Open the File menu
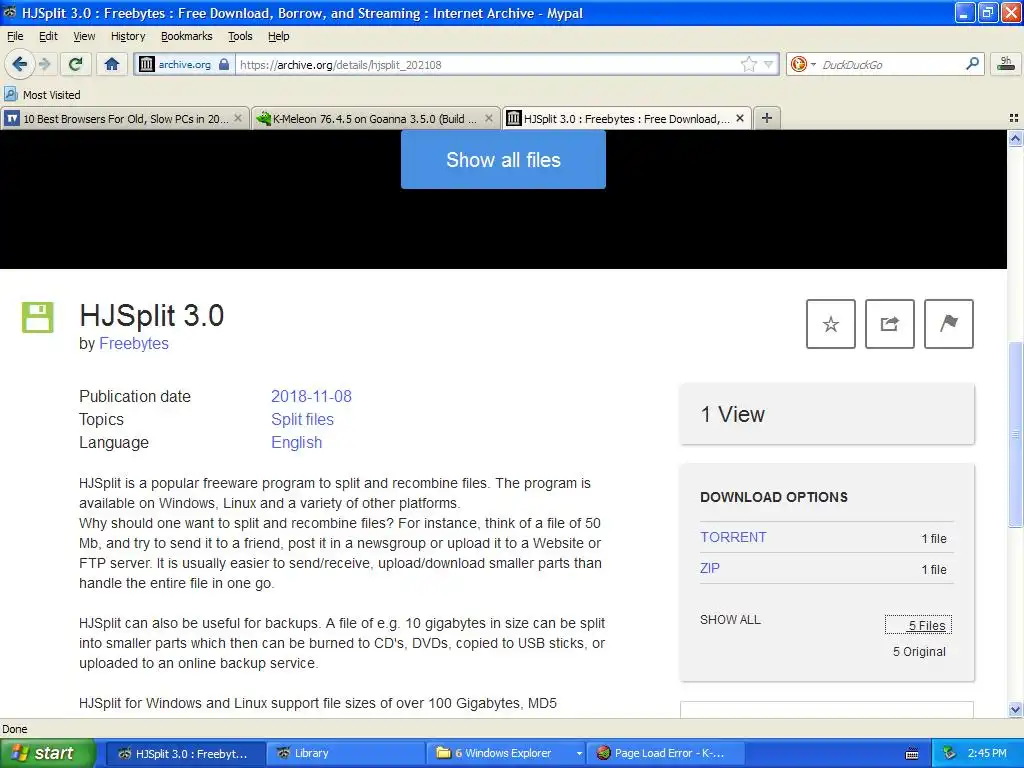 pos(15,36)
